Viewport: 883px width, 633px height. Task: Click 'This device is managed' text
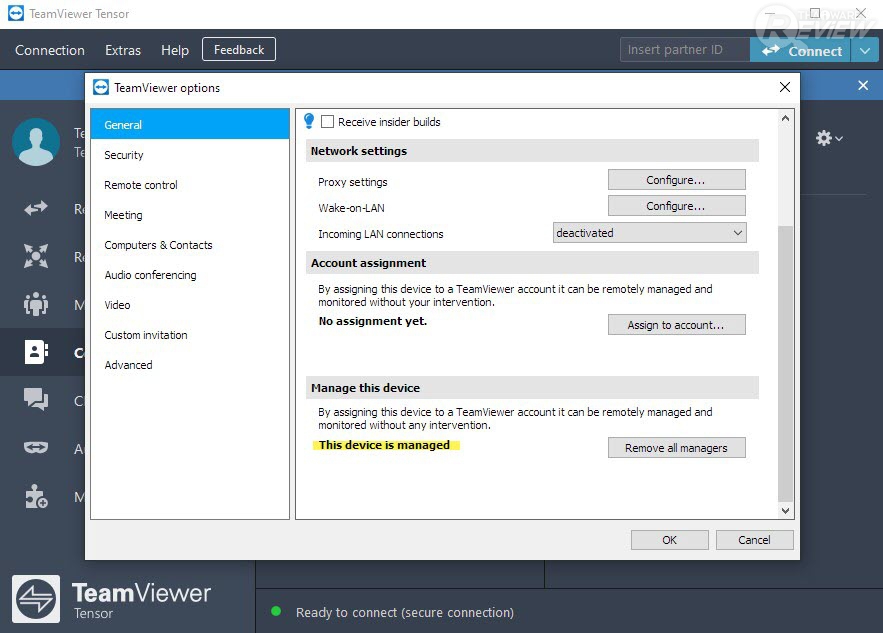(x=385, y=445)
